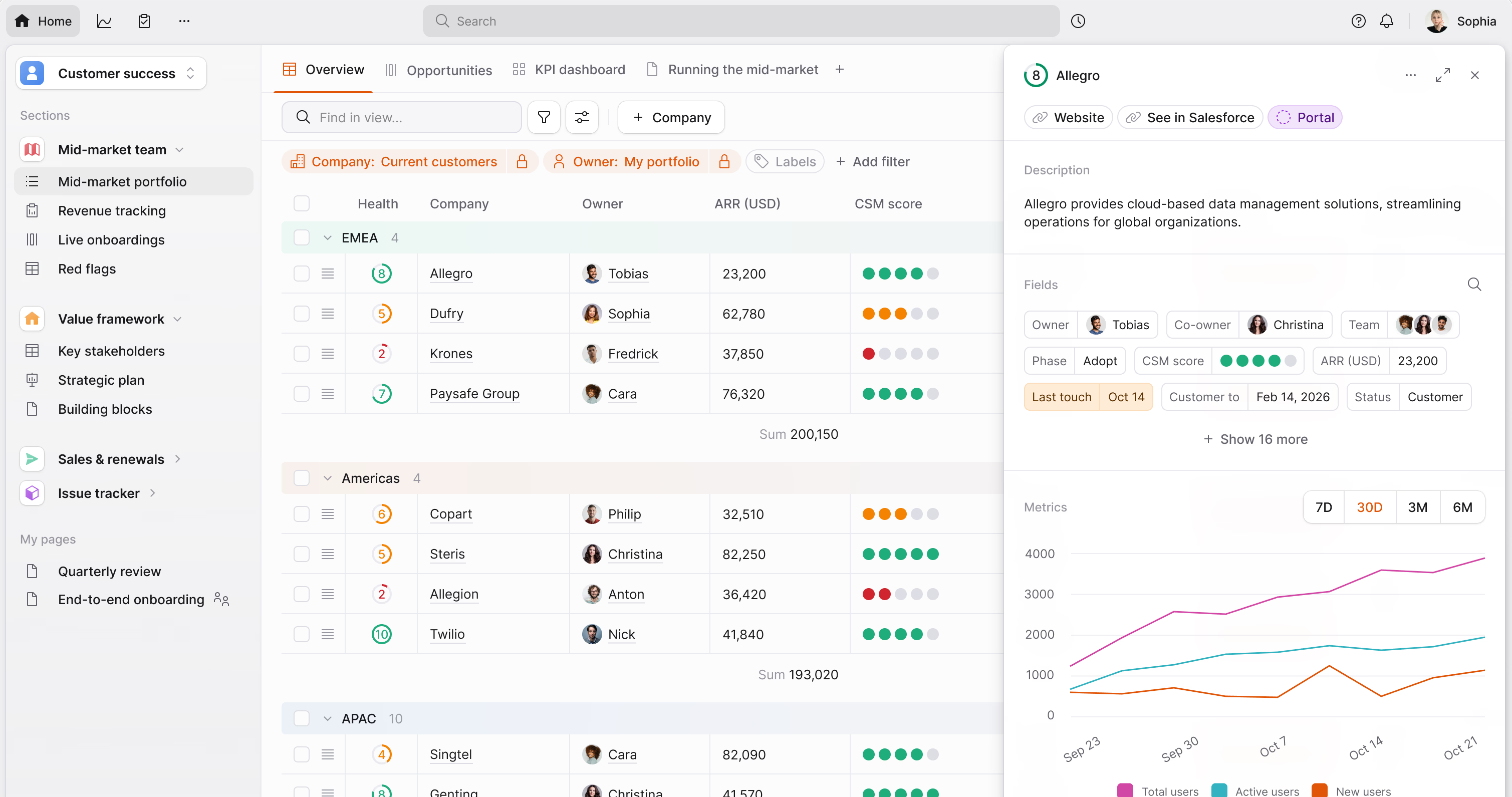Click Twilio health score 10 badge
Screen dimensions: 1512x797
pos(382,634)
